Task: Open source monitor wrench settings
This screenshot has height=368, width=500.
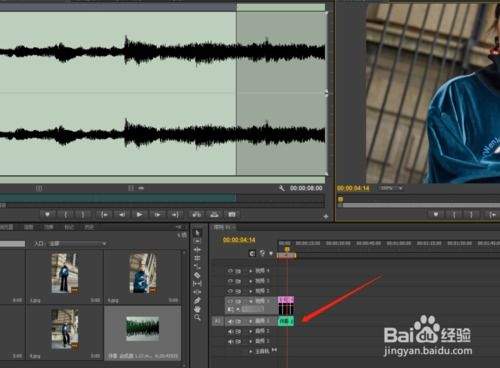Action: [282, 188]
